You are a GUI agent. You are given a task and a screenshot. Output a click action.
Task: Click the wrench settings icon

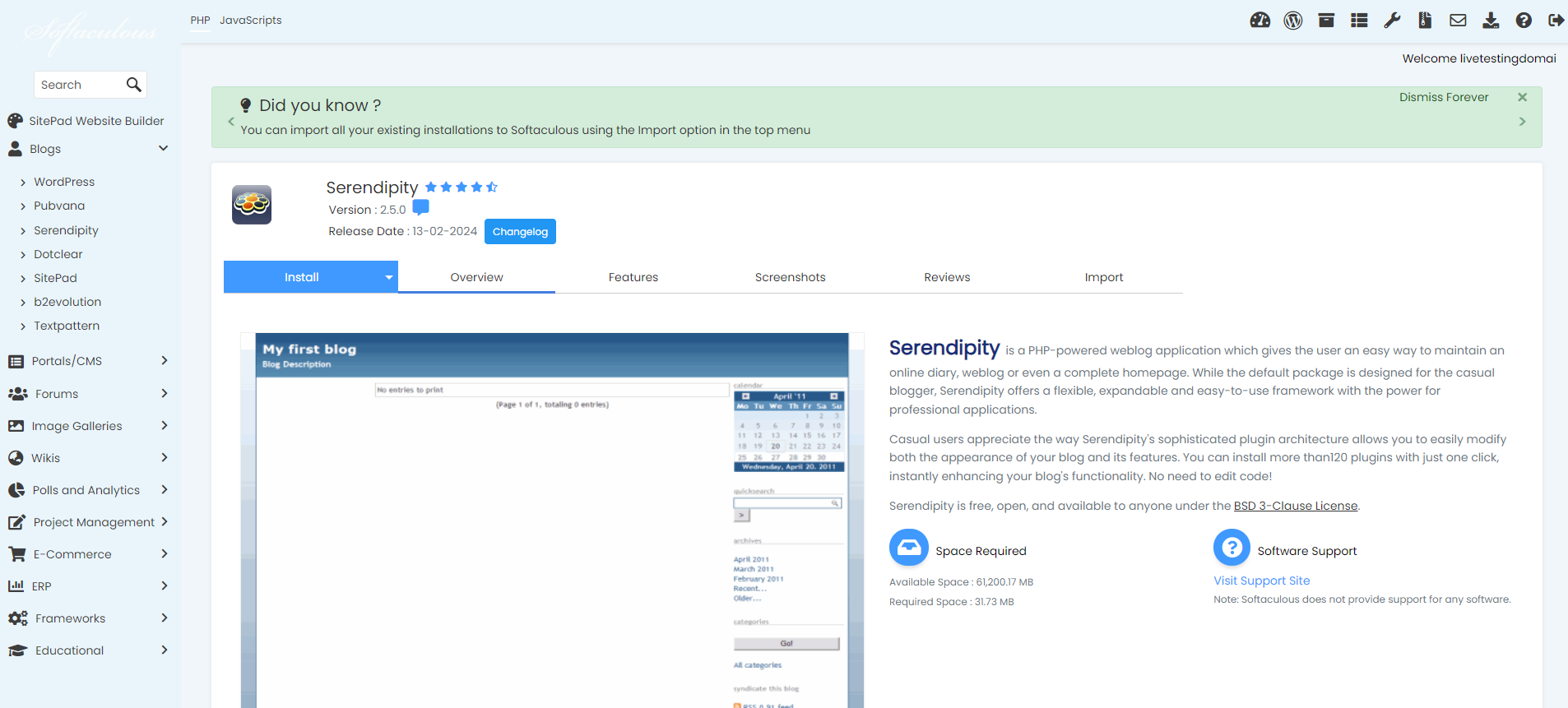(x=1392, y=21)
